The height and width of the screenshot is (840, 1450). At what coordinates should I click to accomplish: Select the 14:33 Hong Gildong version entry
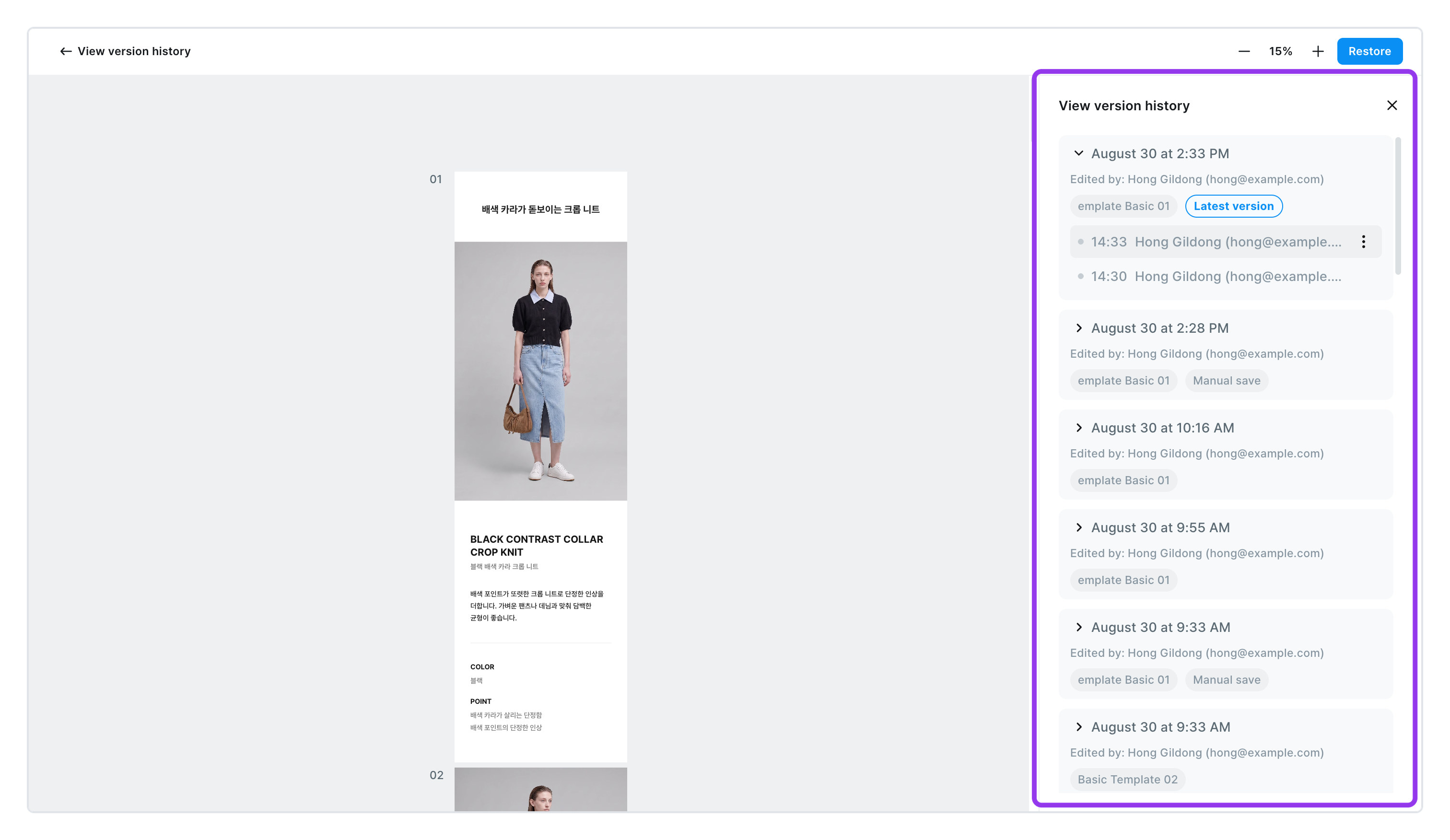pyautogui.click(x=1226, y=242)
